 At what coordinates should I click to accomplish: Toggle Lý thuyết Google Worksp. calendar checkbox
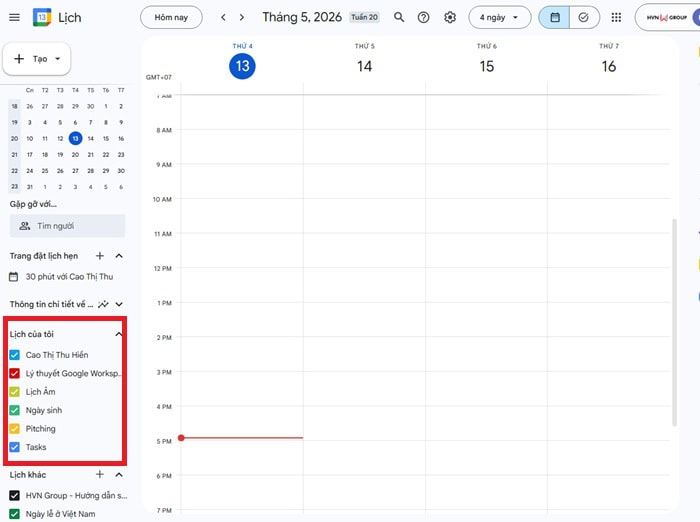[15, 373]
